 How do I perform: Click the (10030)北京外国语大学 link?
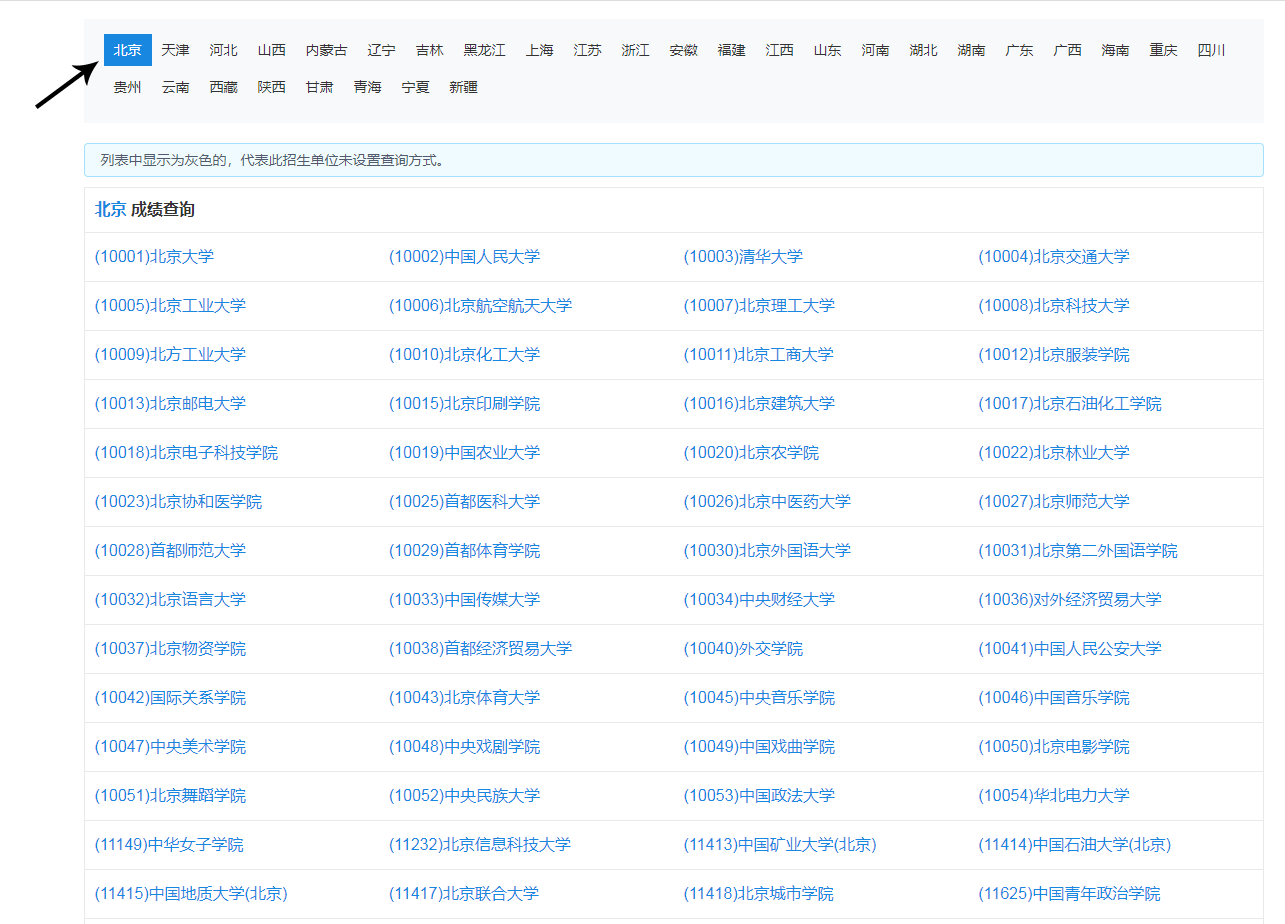pos(767,551)
